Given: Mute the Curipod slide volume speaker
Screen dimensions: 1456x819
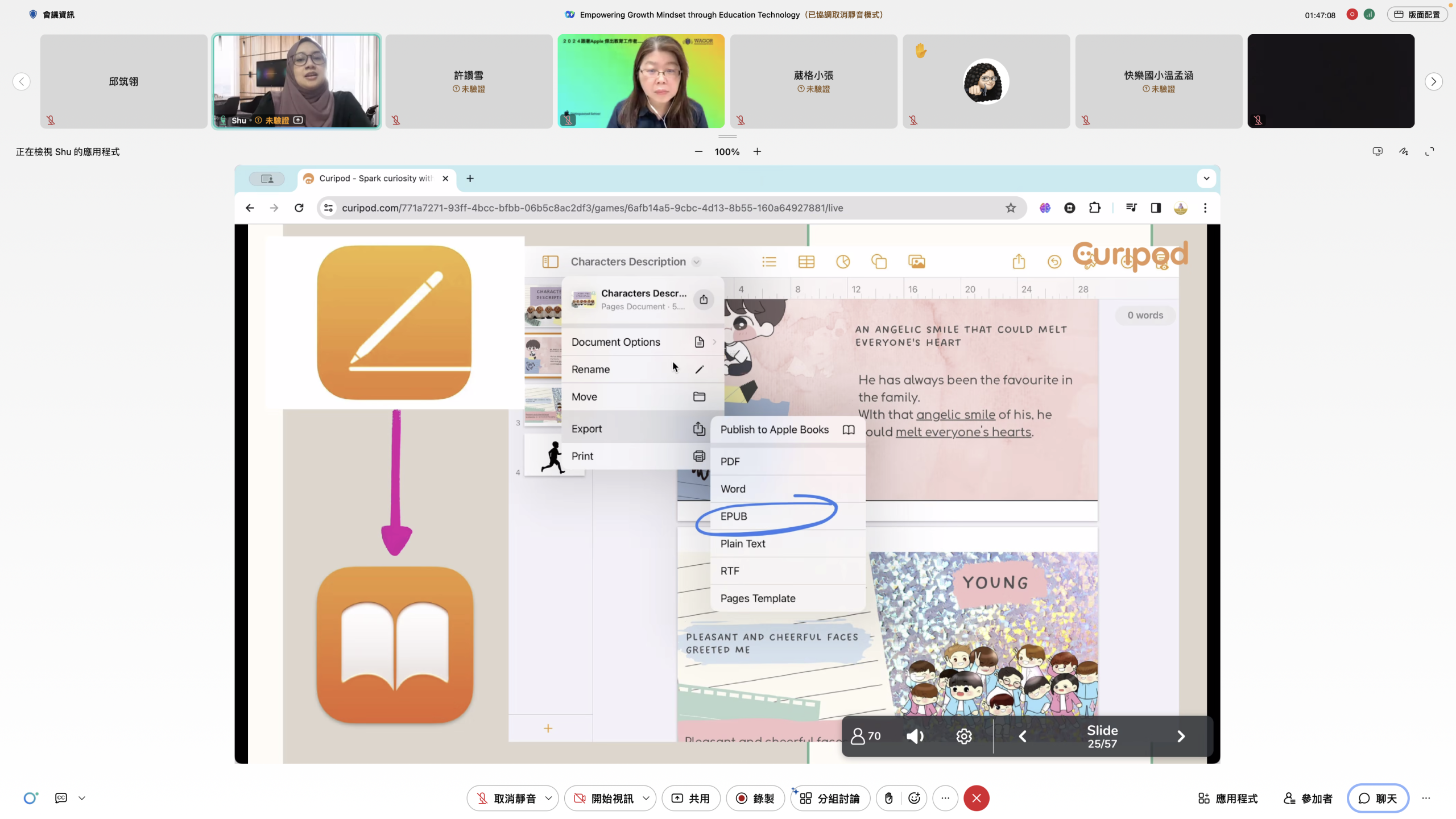Looking at the screenshot, I should pos(915,737).
